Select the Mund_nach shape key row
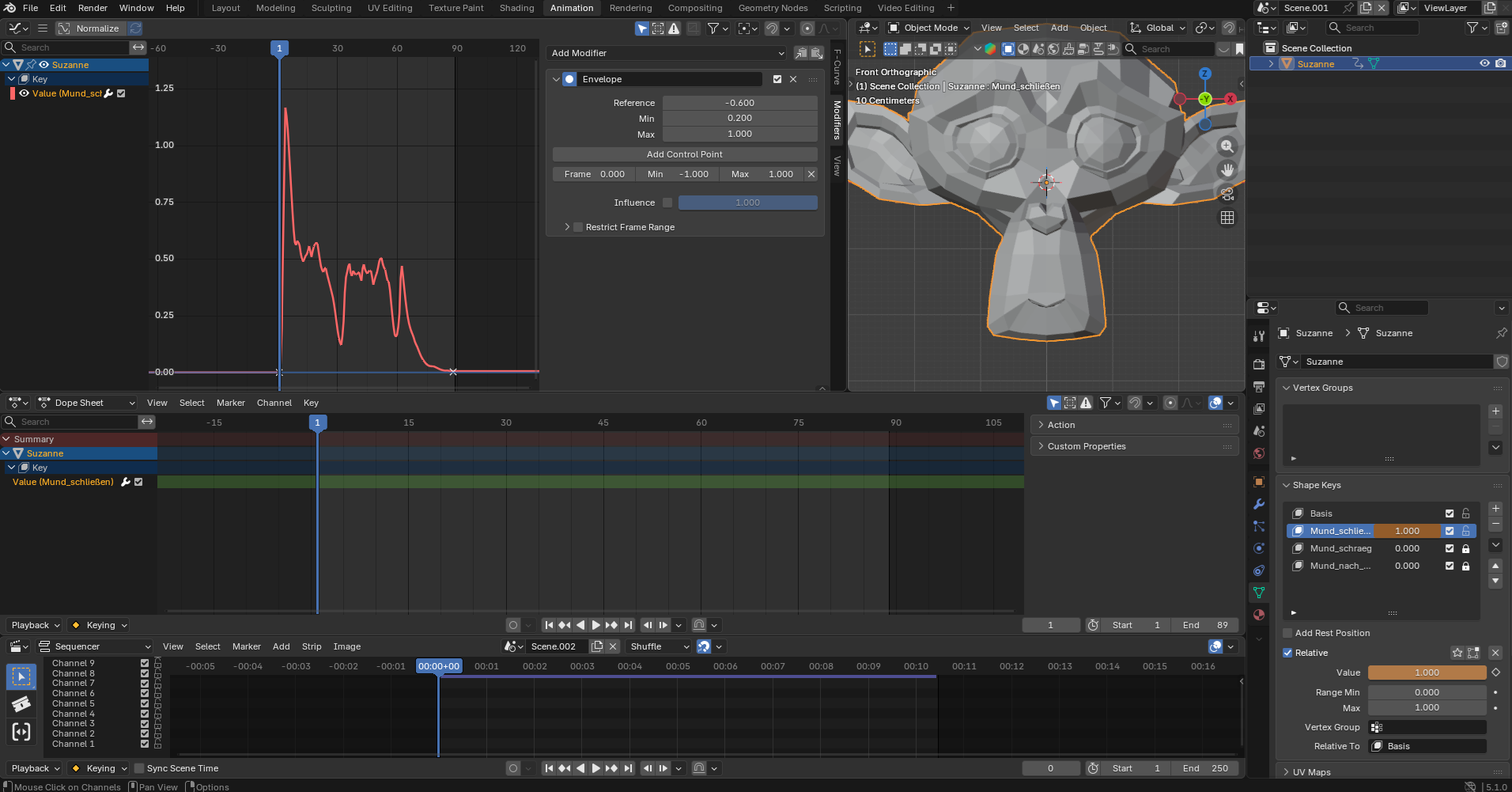 [1380, 566]
